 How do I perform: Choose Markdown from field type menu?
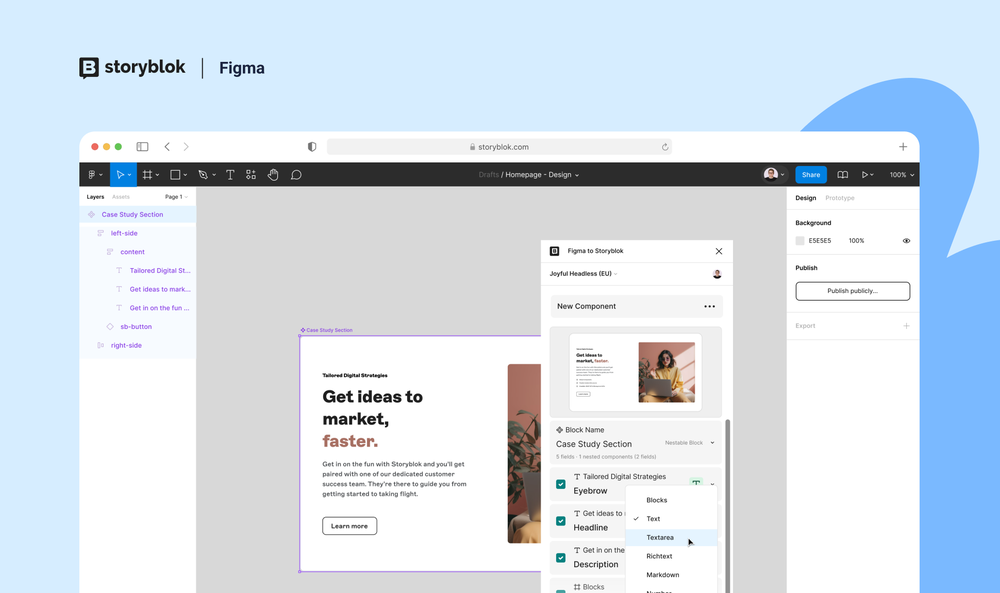[671, 575]
